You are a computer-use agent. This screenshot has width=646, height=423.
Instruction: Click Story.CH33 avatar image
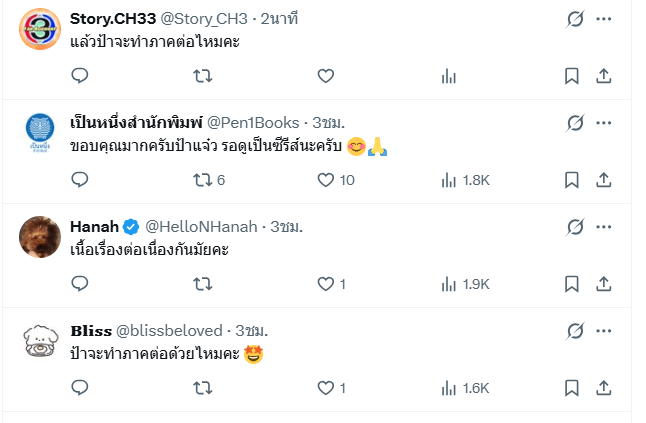[x=39, y=29]
